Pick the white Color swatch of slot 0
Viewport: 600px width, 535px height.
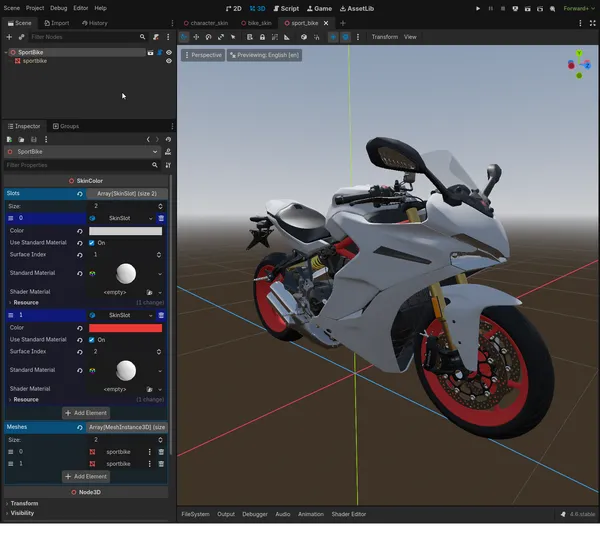[126, 231]
